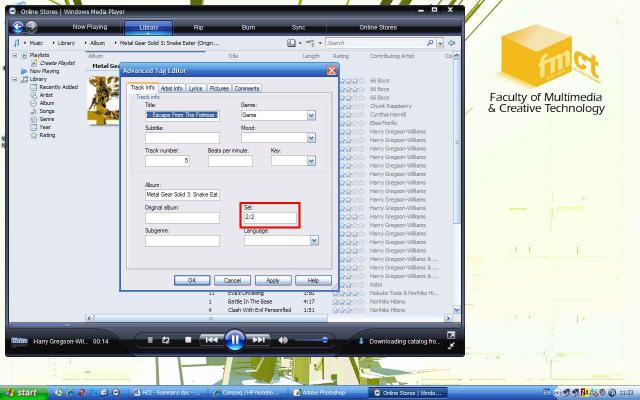Skip to the next track
Image resolution: width=640 pixels, height=400 pixels.
pos(259,340)
